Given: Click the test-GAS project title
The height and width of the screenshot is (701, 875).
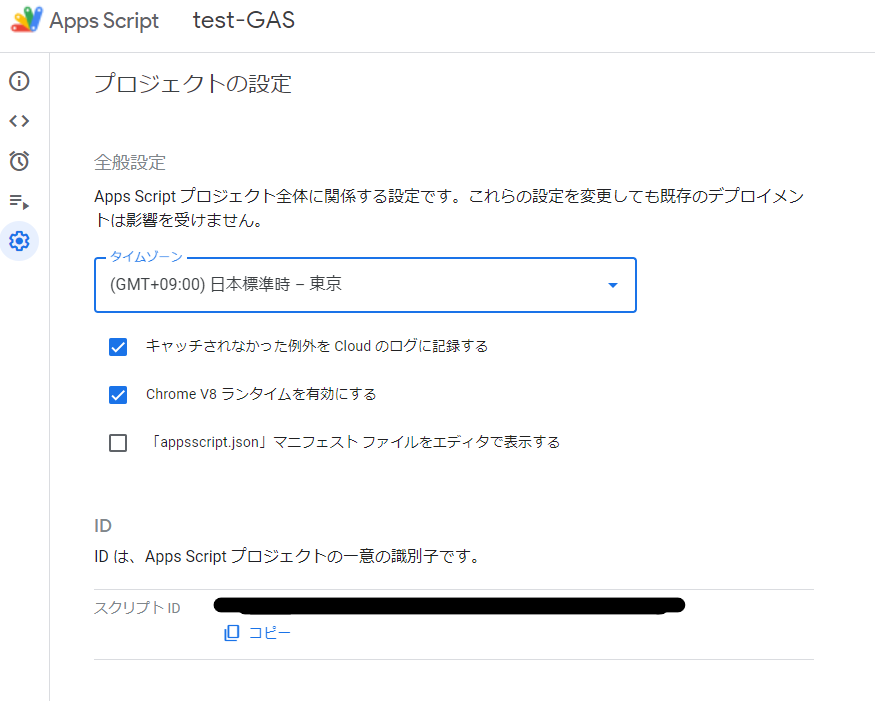Looking at the screenshot, I should click(x=243, y=21).
